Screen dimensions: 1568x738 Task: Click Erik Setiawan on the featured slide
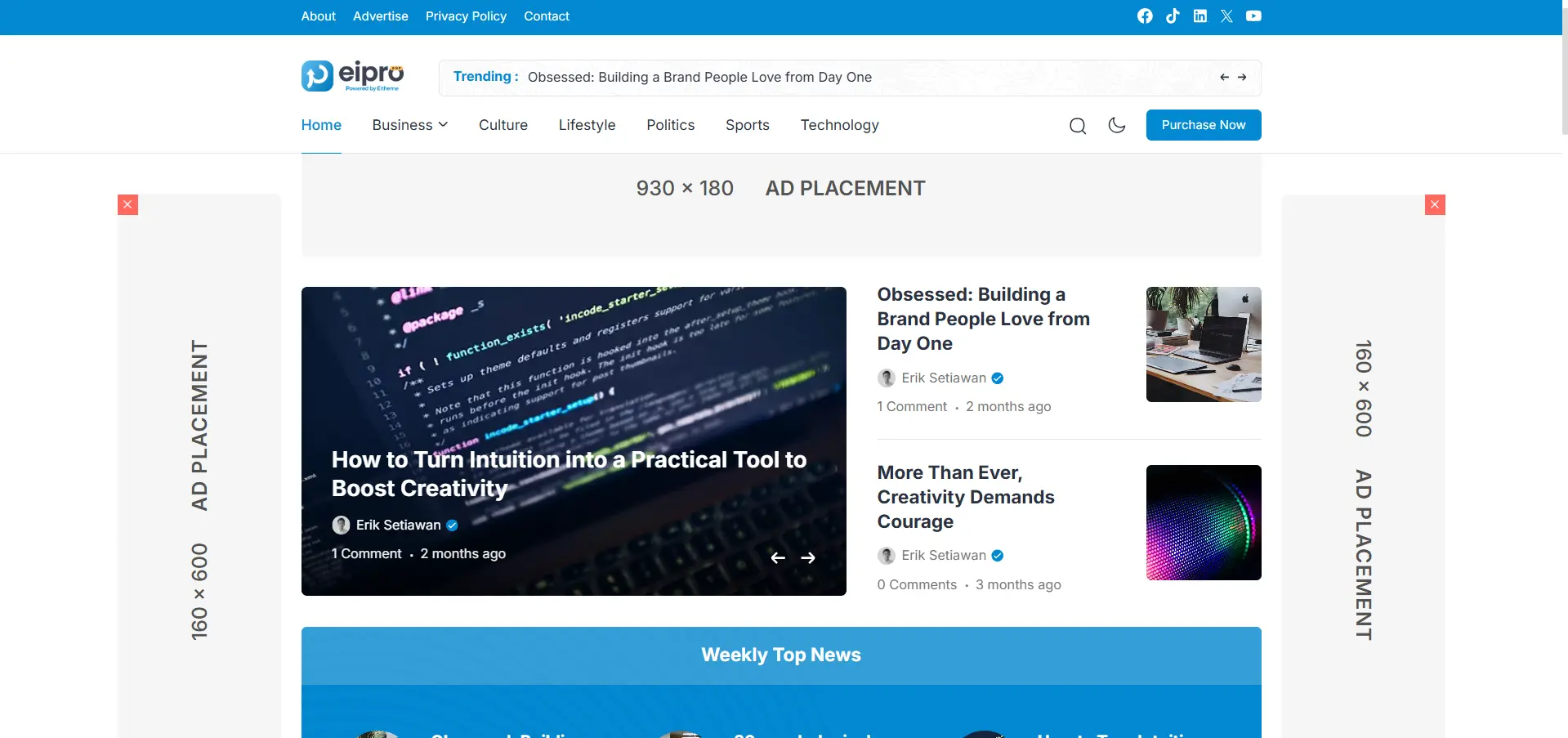tap(398, 525)
